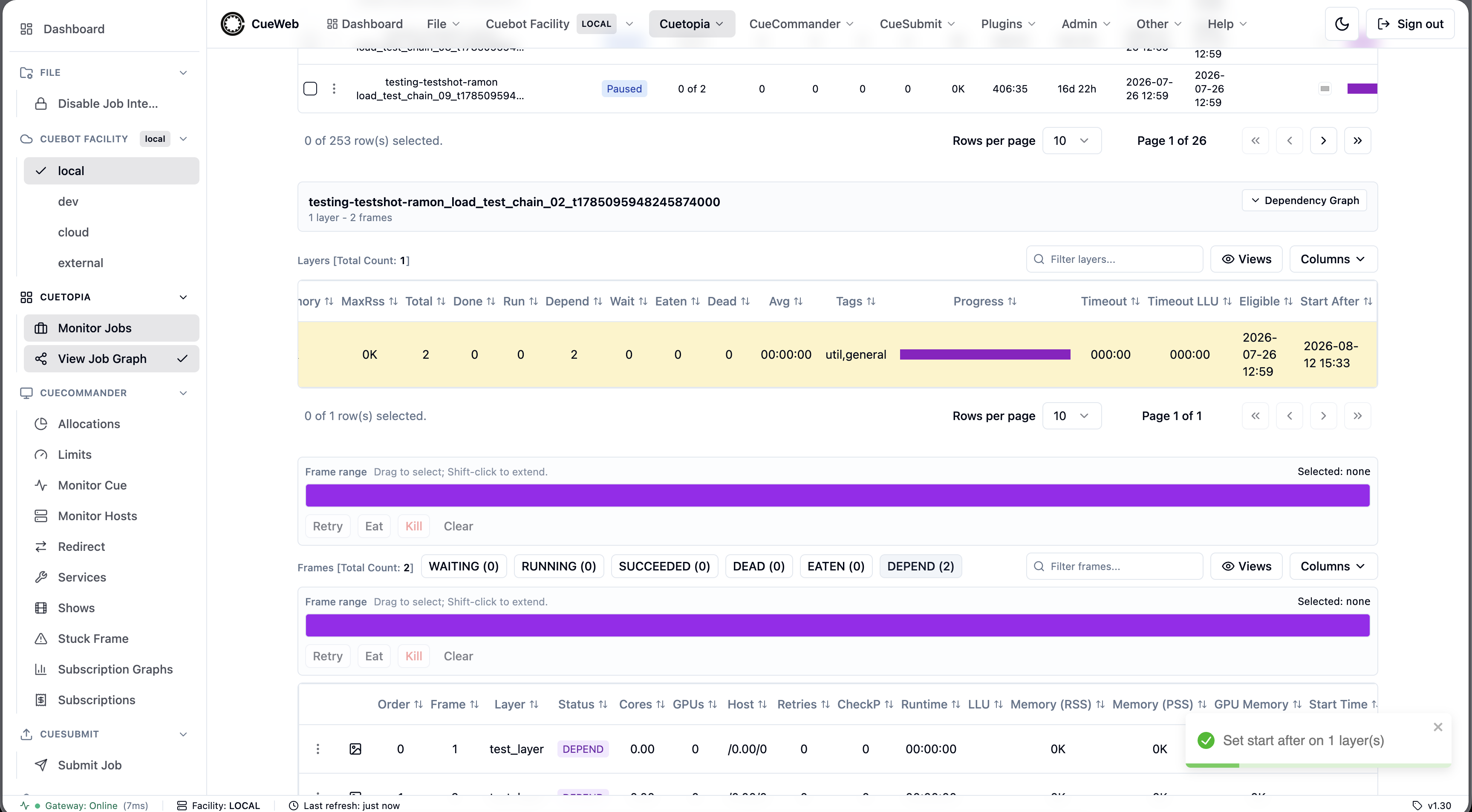
Task: Toggle View Job Graph option
Action: point(111,359)
